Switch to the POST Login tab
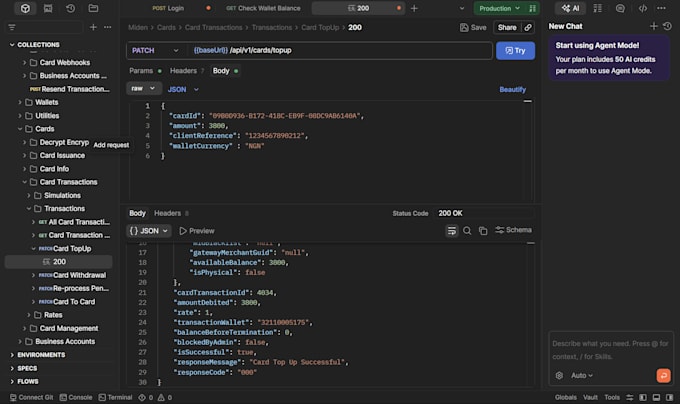Image resolution: width=680 pixels, height=404 pixels. pyautogui.click(x=168, y=8)
